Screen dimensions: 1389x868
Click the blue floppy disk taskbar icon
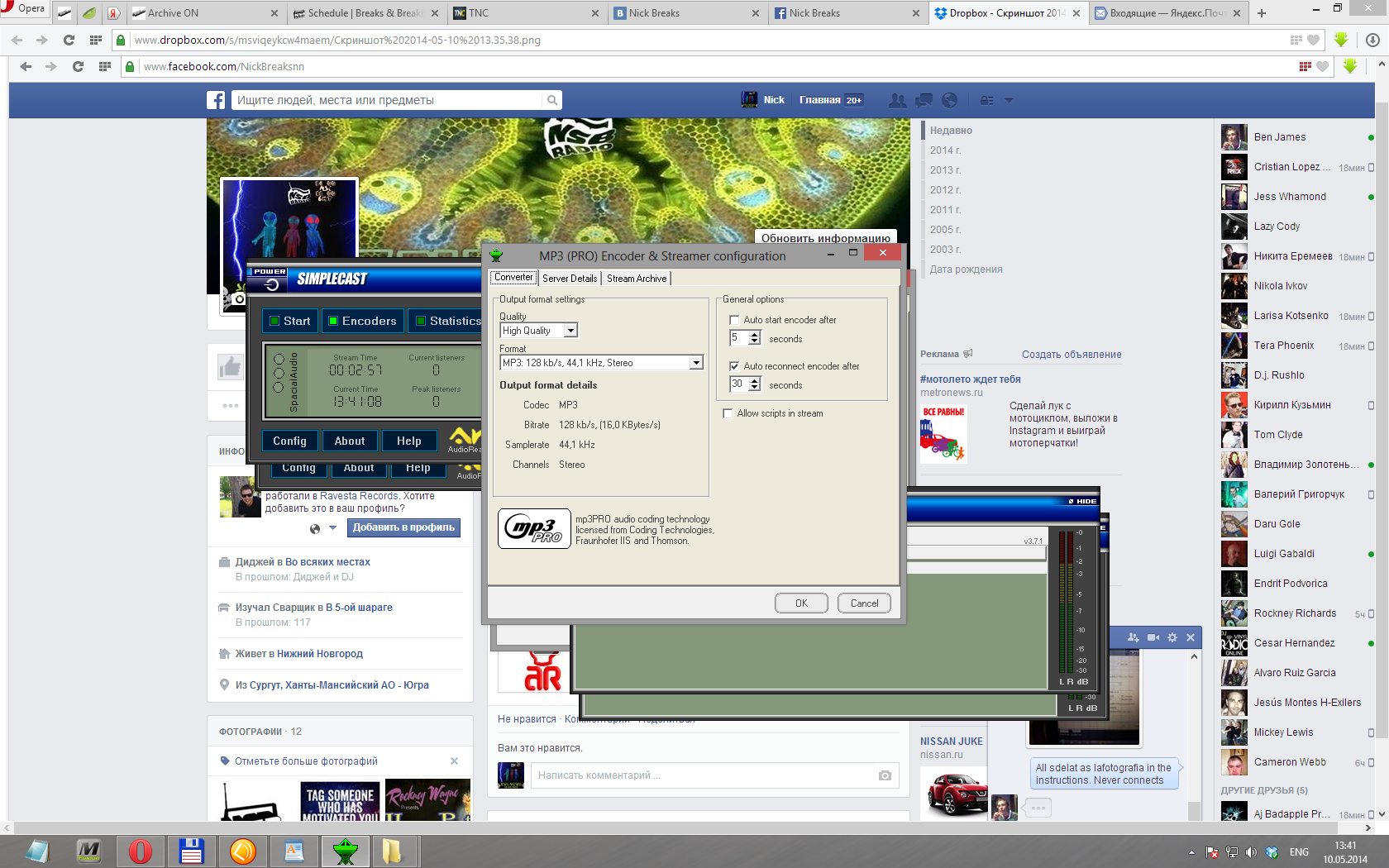point(192,851)
